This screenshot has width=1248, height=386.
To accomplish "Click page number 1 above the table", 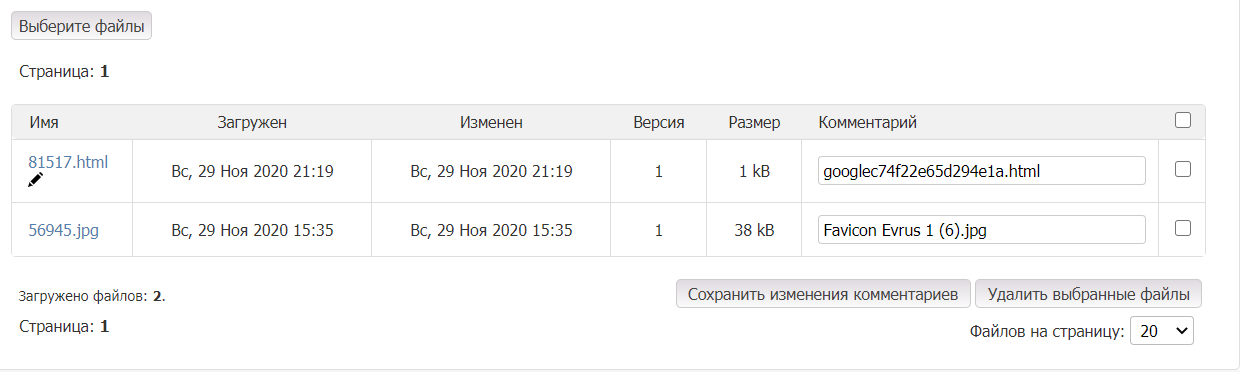I will coord(104,72).
